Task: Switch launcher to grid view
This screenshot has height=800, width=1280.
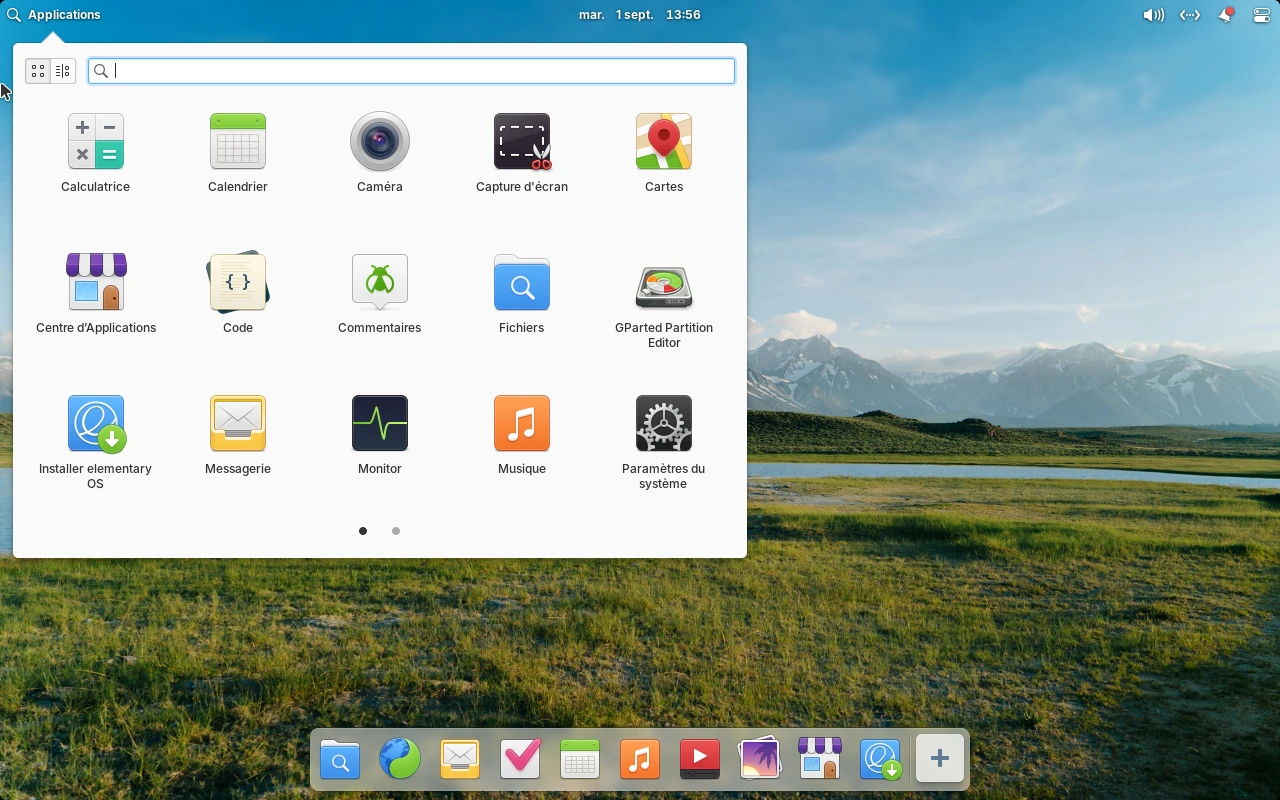Action: pos(38,71)
